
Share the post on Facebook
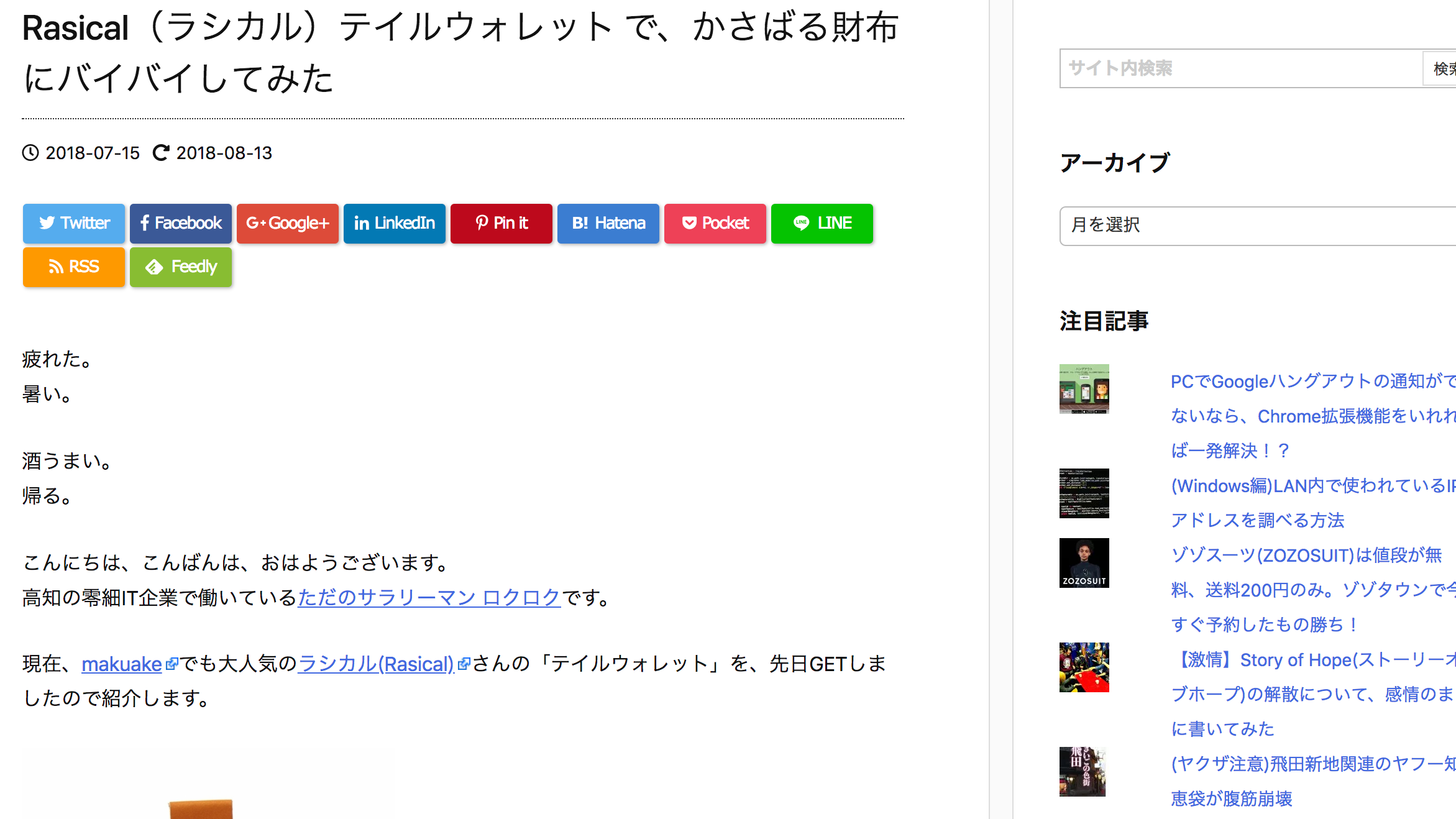pos(181,223)
